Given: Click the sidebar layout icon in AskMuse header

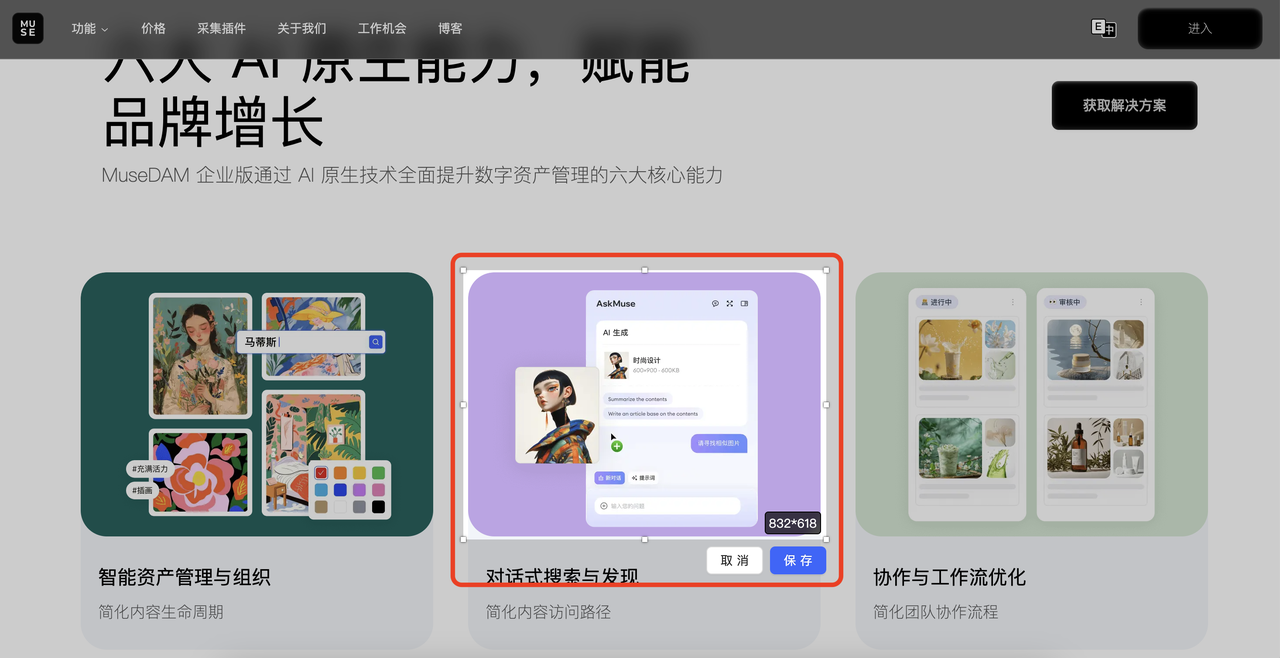Looking at the screenshot, I should [745, 304].
